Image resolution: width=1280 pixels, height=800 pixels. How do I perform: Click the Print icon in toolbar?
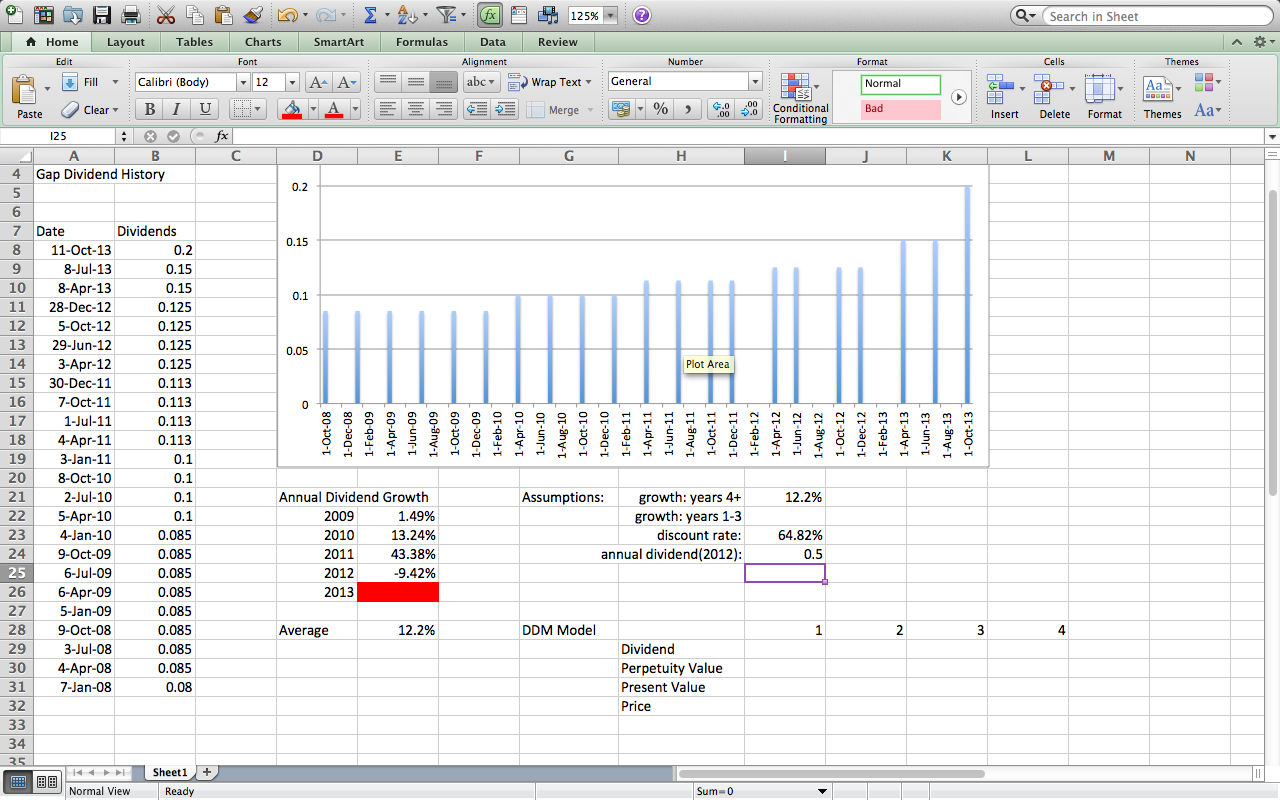tap(130, 15)
